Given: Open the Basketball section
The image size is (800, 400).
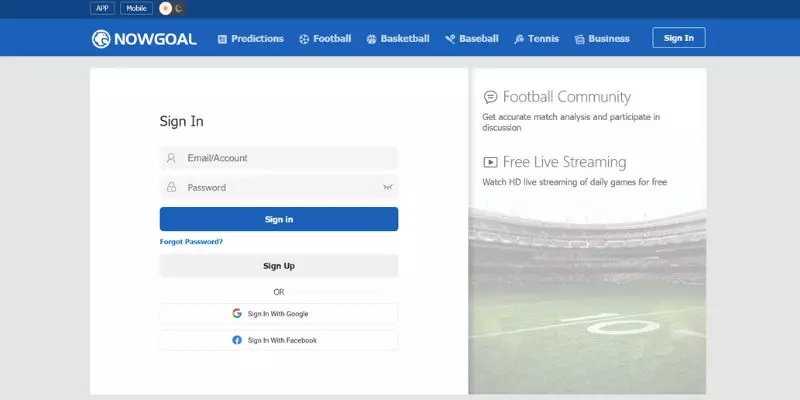Looking at the screenshot, I should tap(398, 39).
